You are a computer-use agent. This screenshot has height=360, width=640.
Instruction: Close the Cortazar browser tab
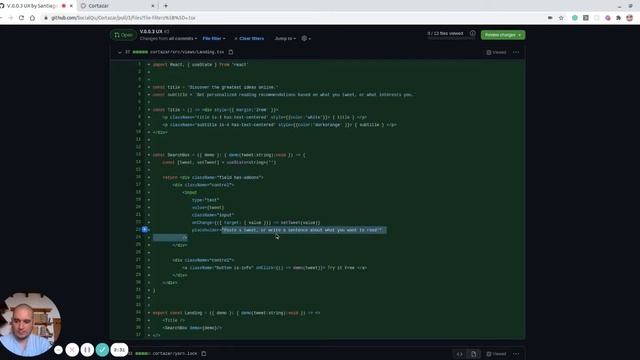click(153, 6)
